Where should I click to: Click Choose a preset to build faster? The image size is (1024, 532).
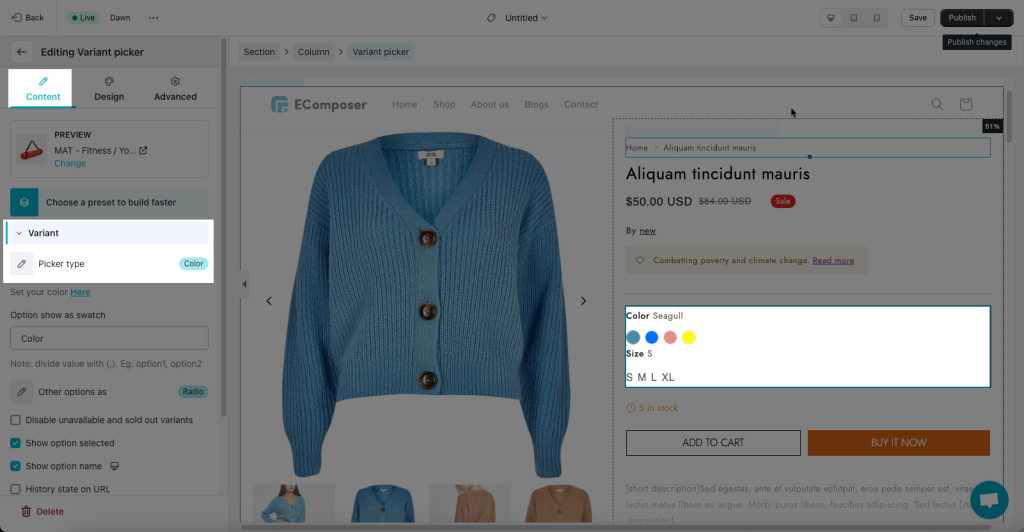point(109,202)
